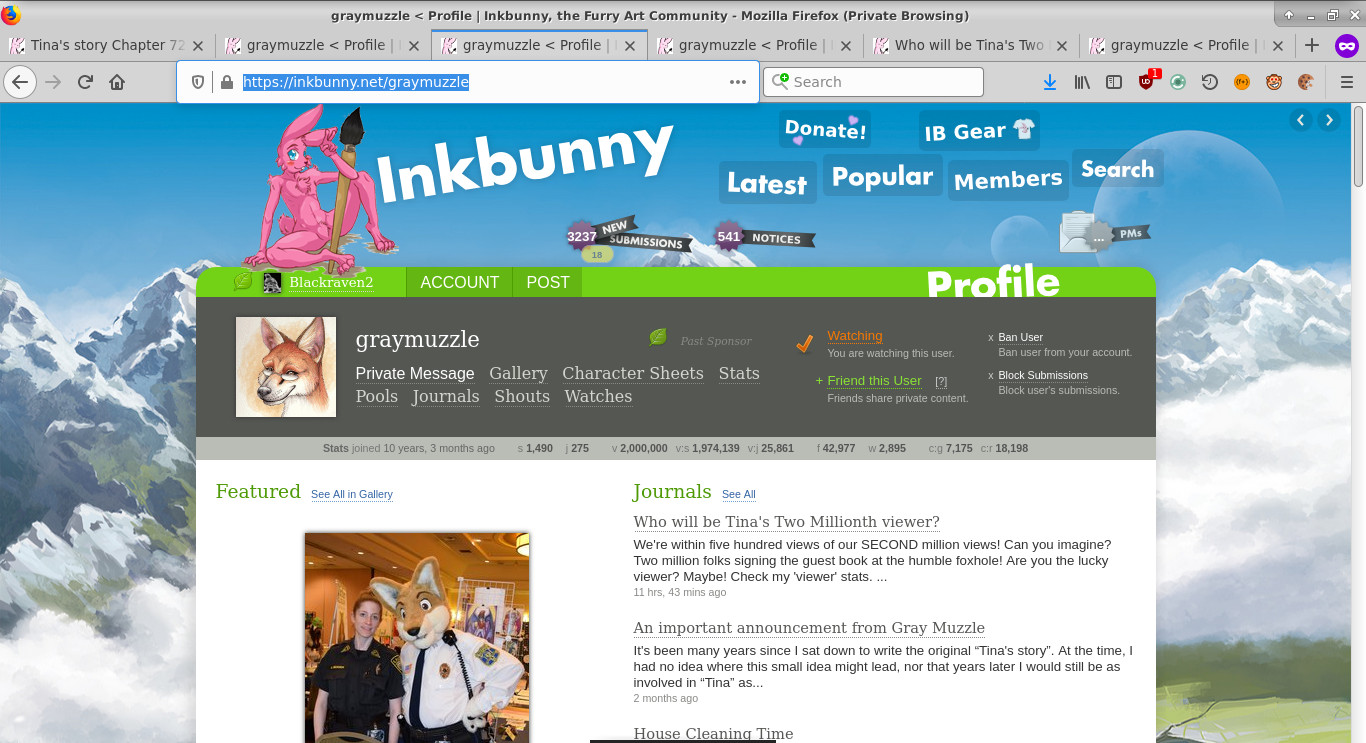Click the browser forward arrow
The width and height of the screenshot is (1366, 743).
click(x=53, y=82)
